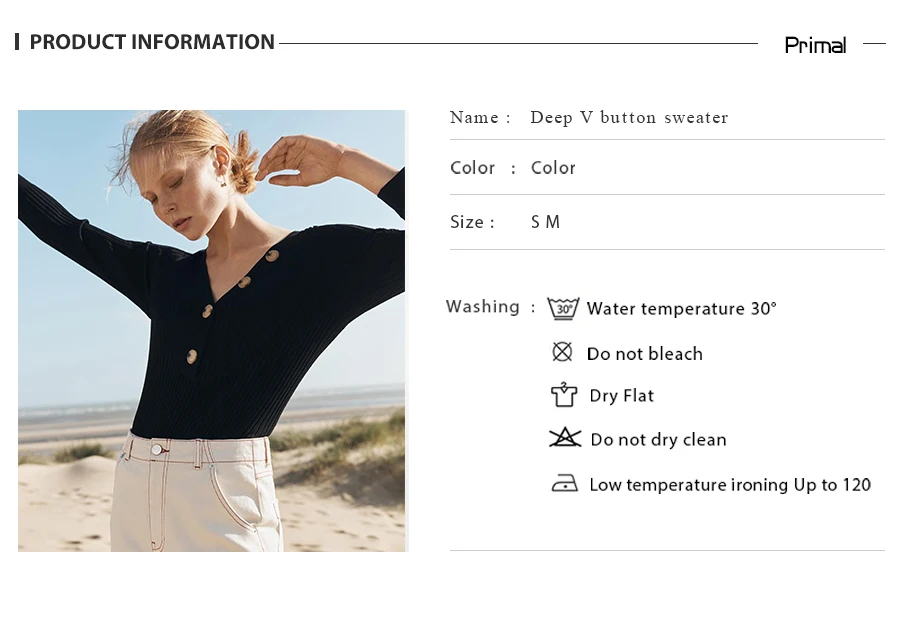The image size is (900, 621).
Task: Click the Do not bleach label
Action: [x=645, y=354]
